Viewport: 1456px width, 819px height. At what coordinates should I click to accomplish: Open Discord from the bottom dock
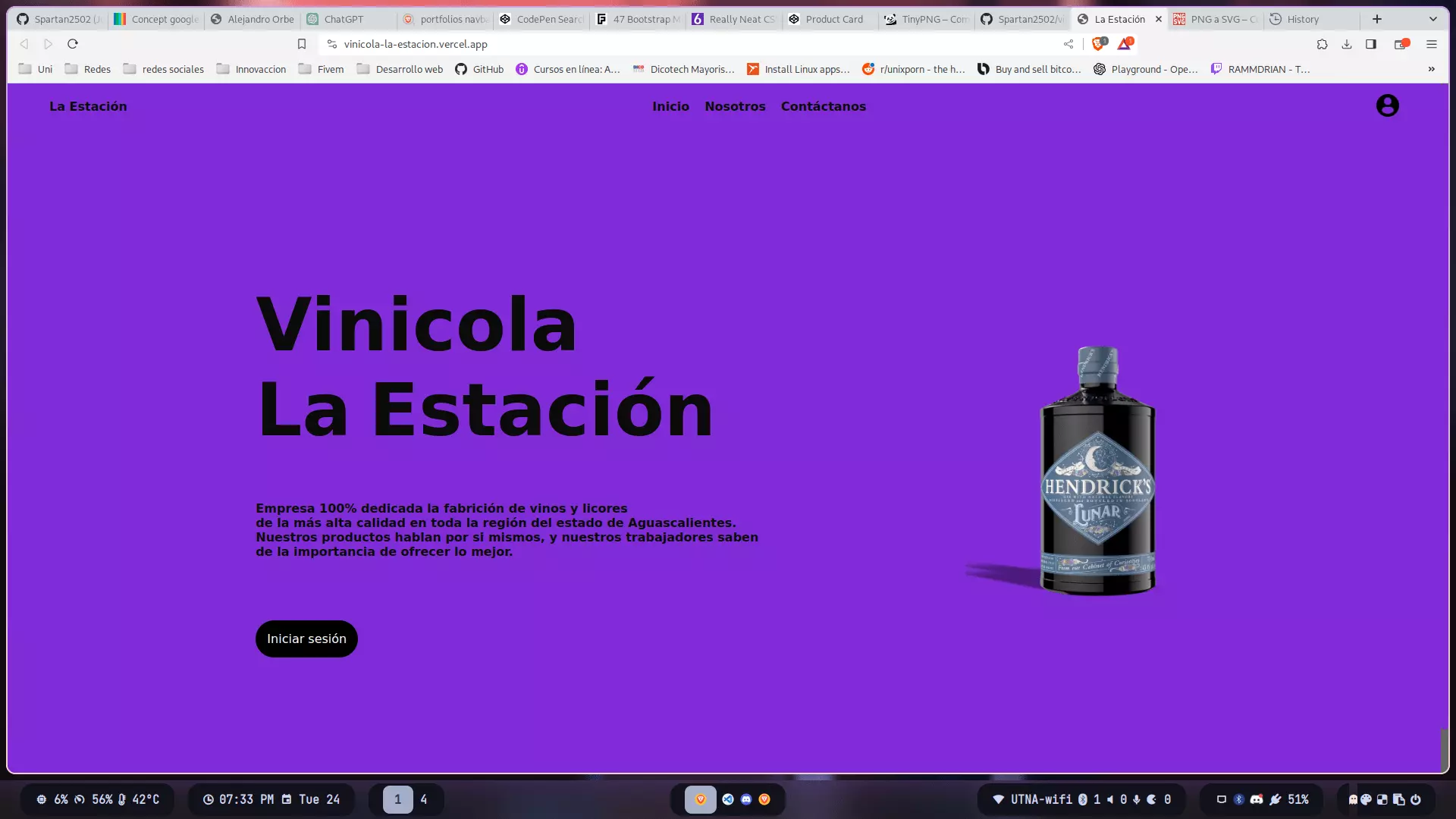[746, 799]
